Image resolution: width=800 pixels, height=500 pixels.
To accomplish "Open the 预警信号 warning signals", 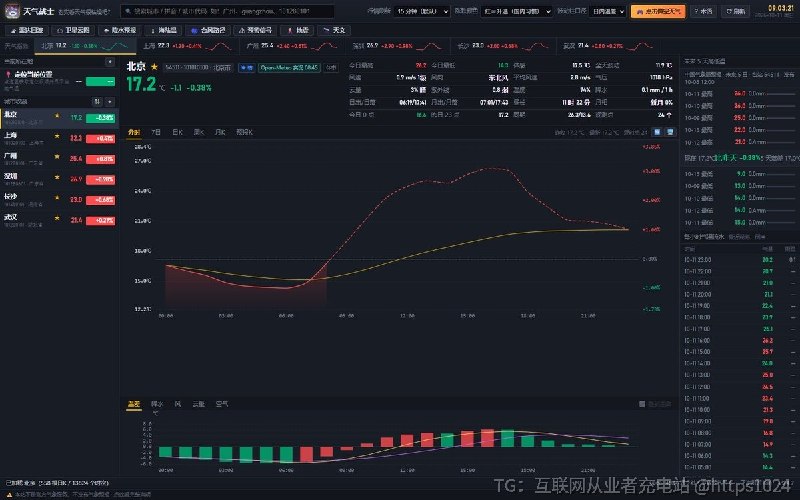I will click(x=255, y=31).
